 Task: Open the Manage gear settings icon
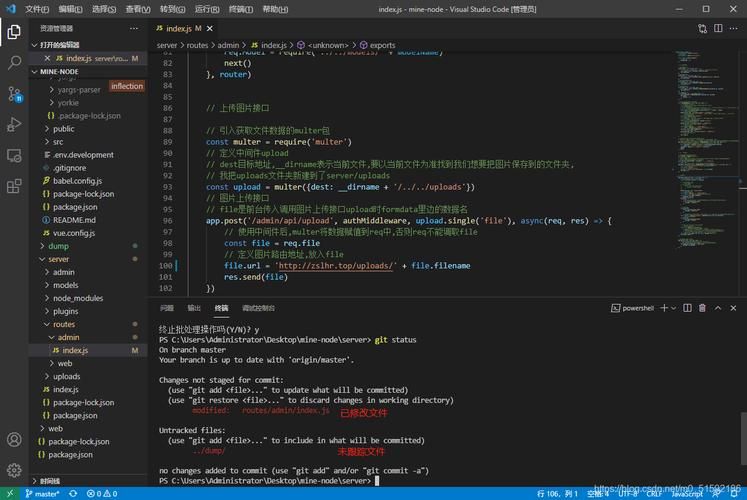point(14,470)
